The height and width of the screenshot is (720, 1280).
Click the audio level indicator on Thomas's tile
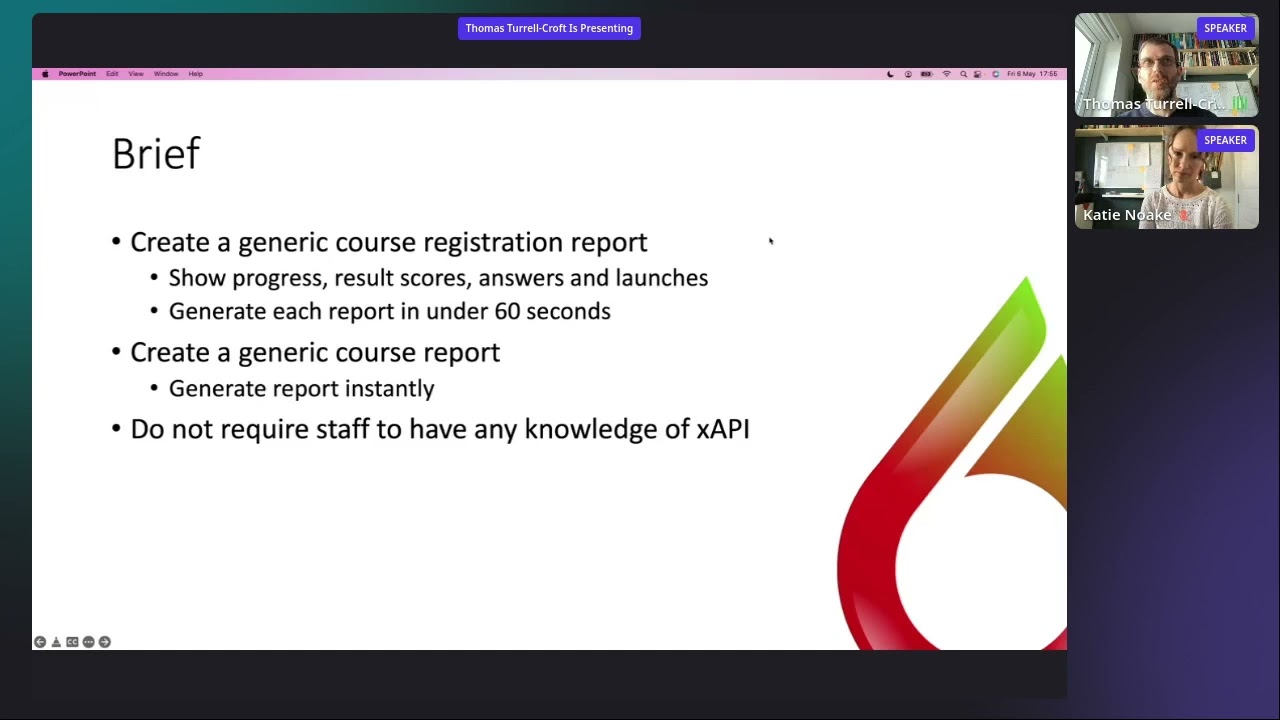tap(1240, 103)
